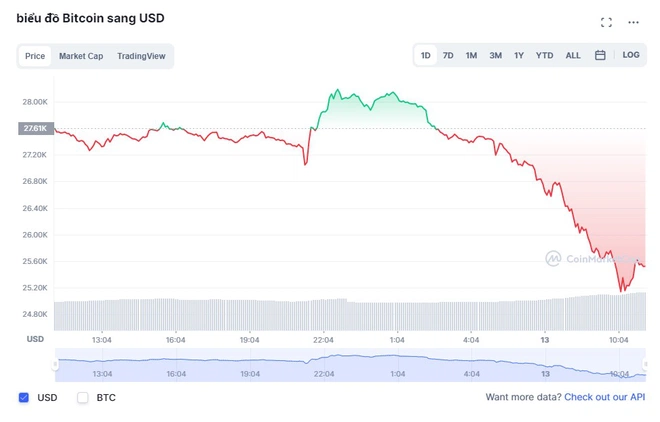This screenshot has width=660, height=422.
Task: Switch to the Market Cap tab
Action: pos(81,56)
